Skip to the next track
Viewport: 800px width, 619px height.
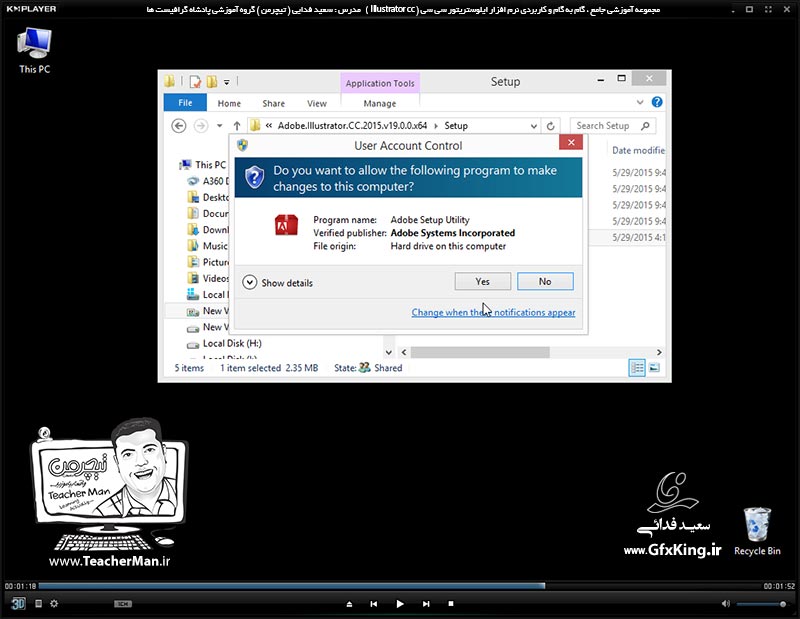click(426, 604)
